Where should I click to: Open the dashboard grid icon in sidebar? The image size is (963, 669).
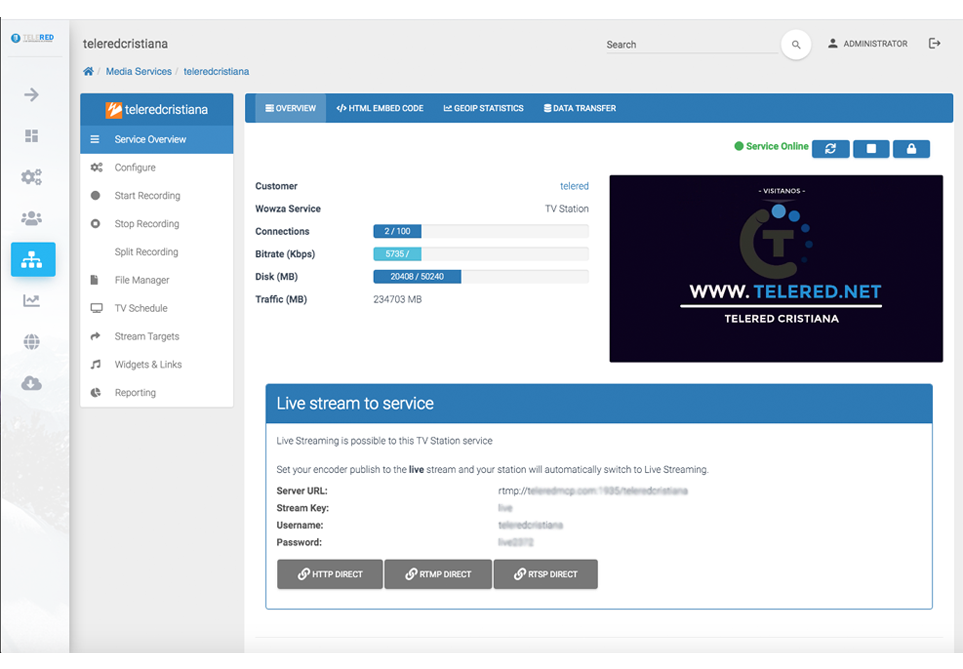(x=31, y=136)
